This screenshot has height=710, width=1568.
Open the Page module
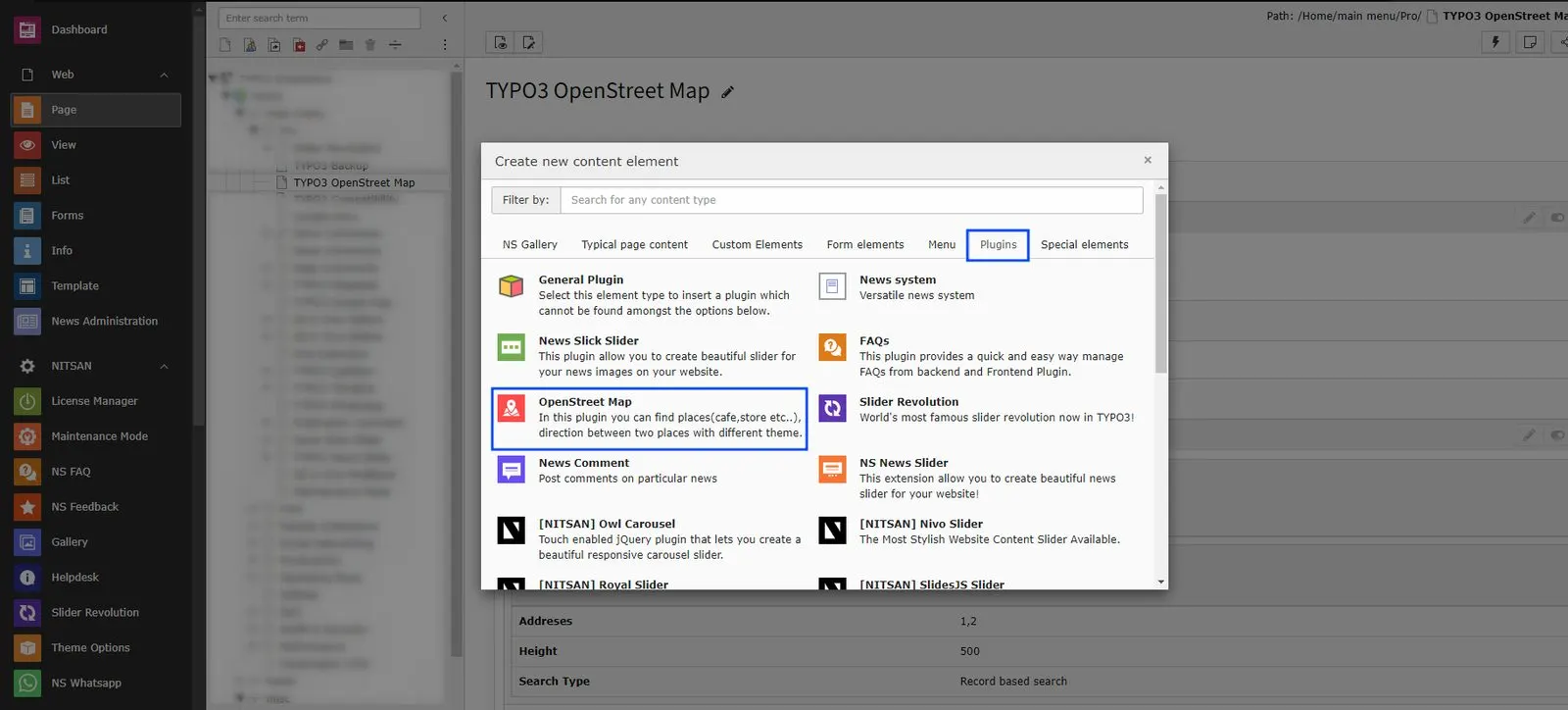click(95, 110)
